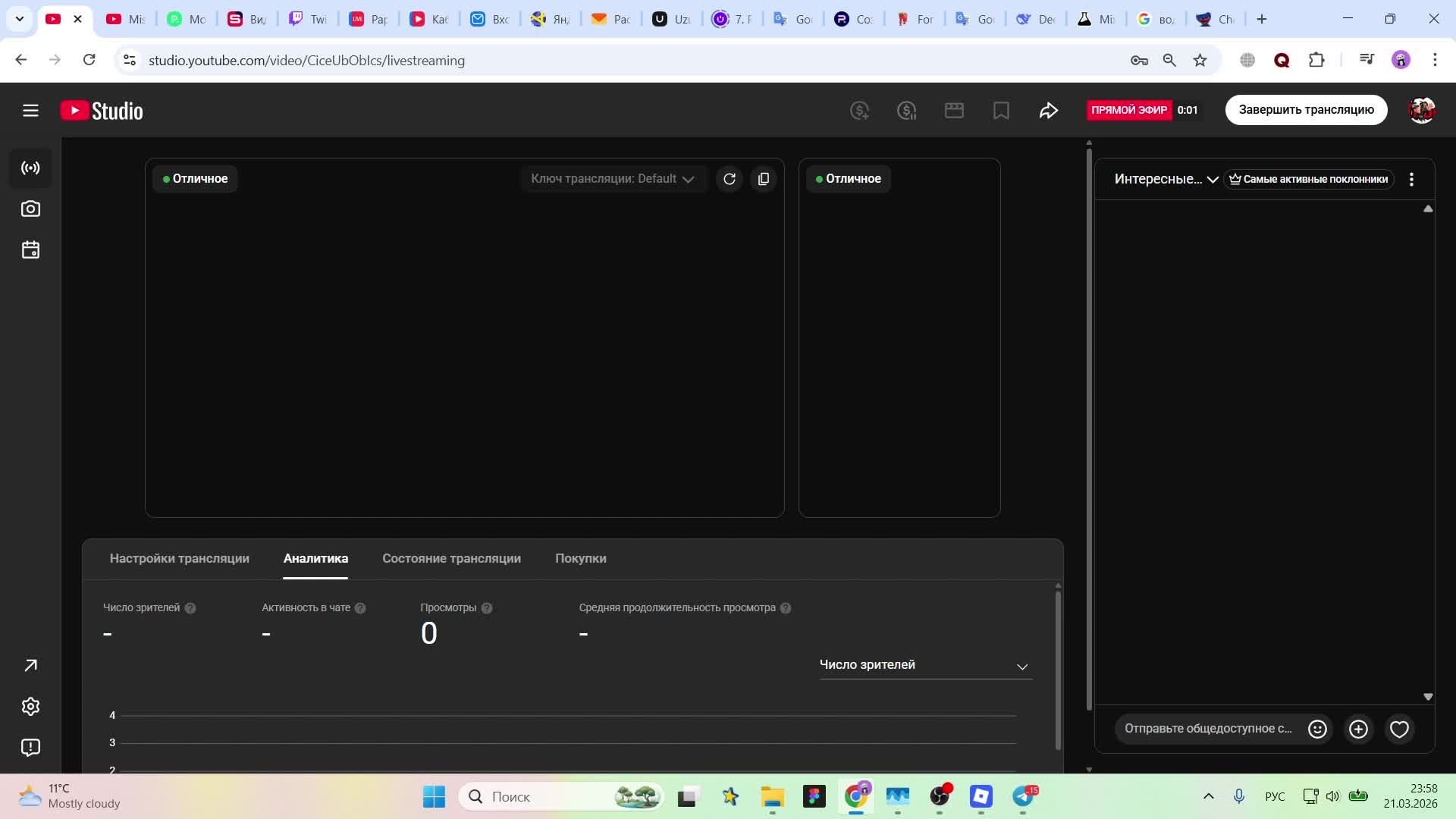Click the Webcam camera sidebar icon
The width and height of the screenshot is (1456, 819).
30,209
